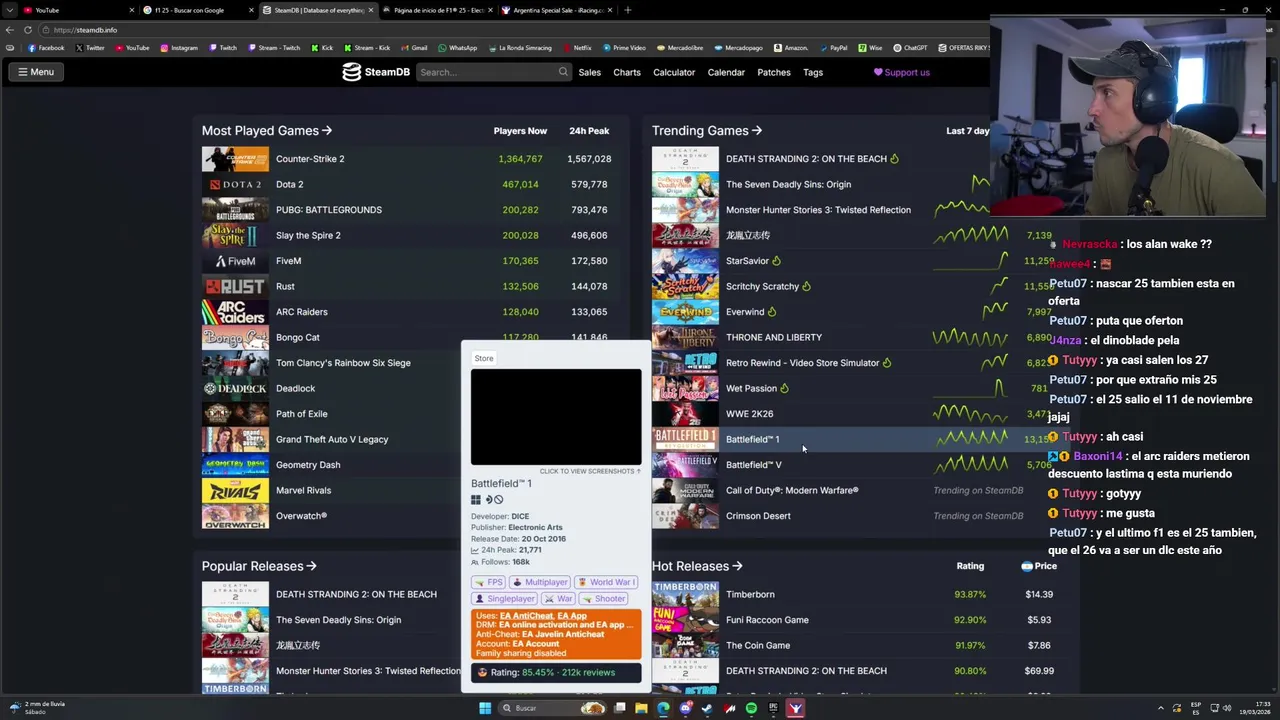1280x720 pixels.
Task: Select the Shooter tag
Action: 604,599
